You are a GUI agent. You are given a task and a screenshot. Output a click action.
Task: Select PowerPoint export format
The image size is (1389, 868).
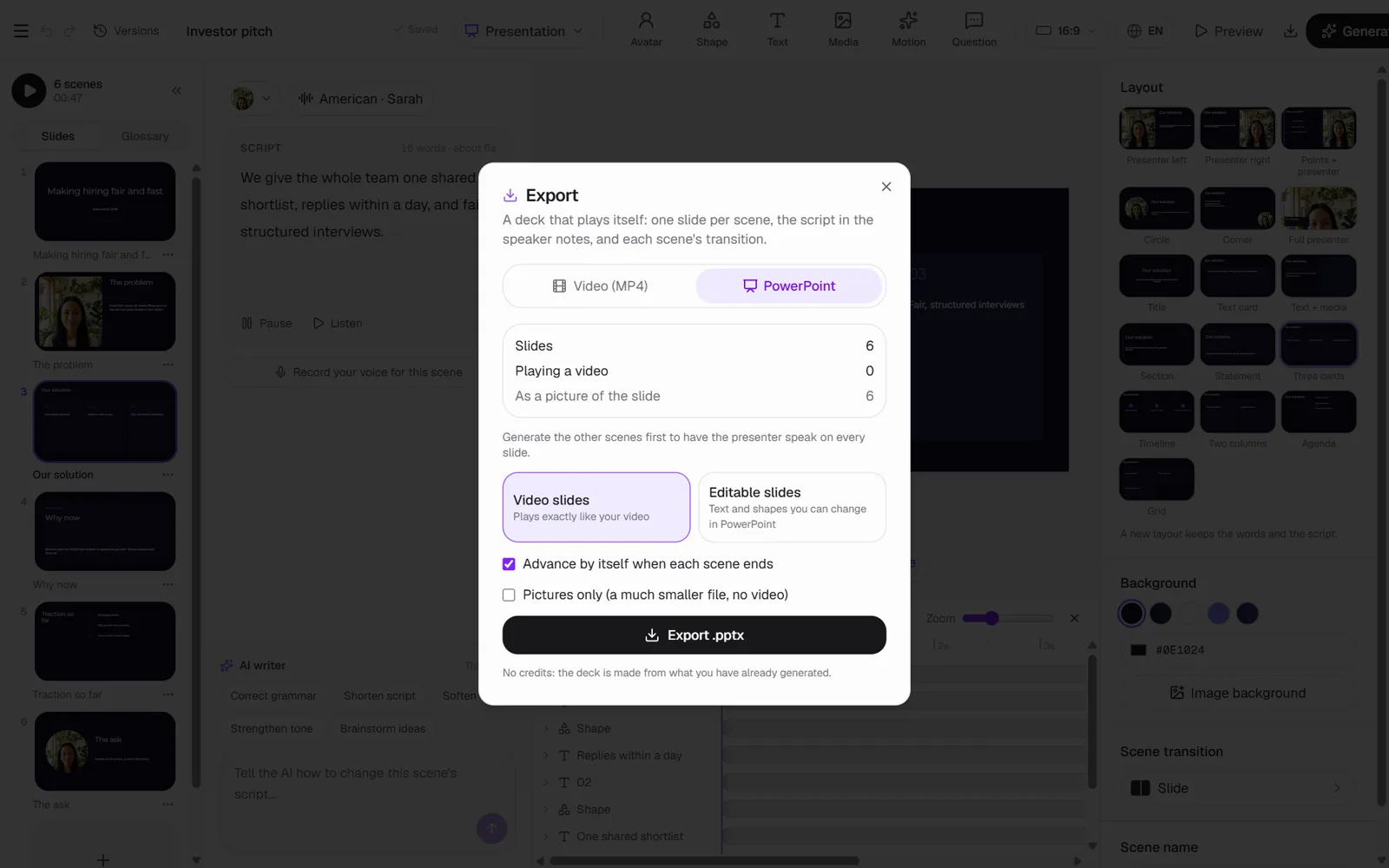788,286
